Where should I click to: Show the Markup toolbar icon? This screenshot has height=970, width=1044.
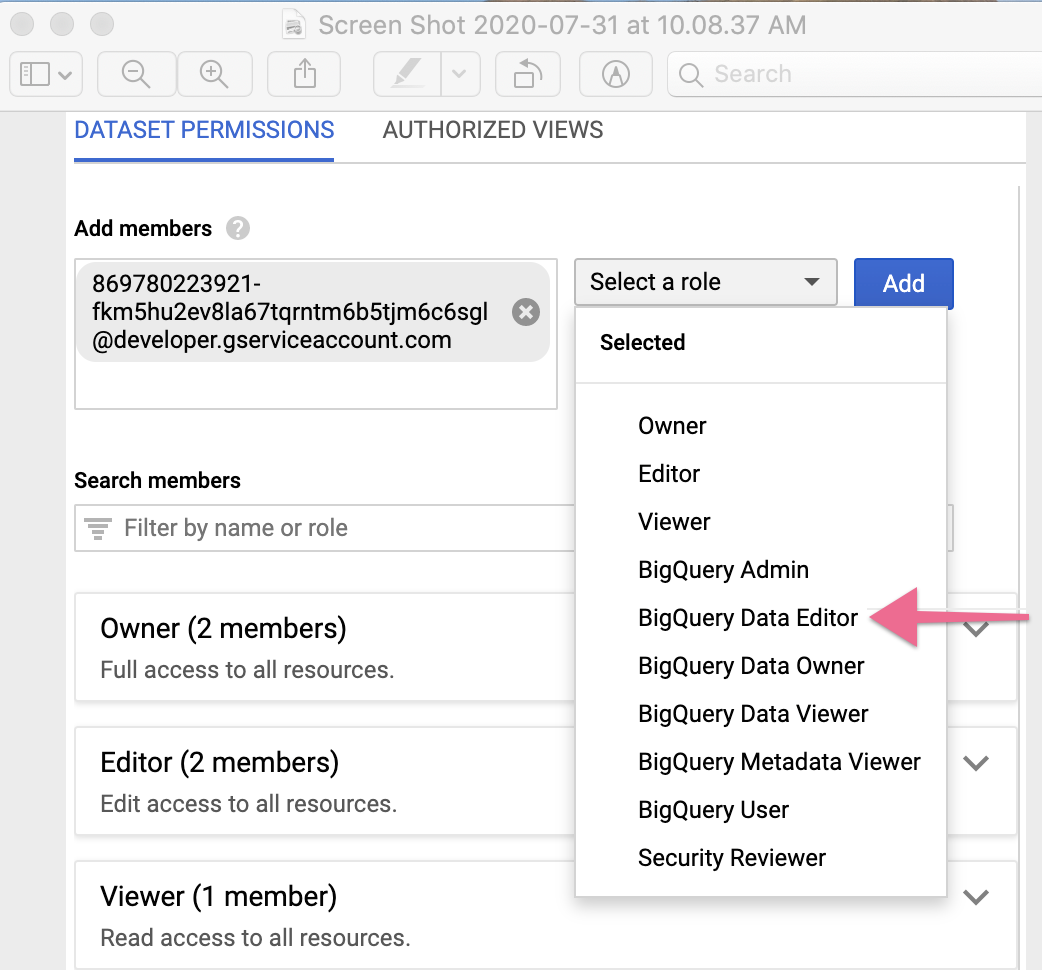point(616,74)
